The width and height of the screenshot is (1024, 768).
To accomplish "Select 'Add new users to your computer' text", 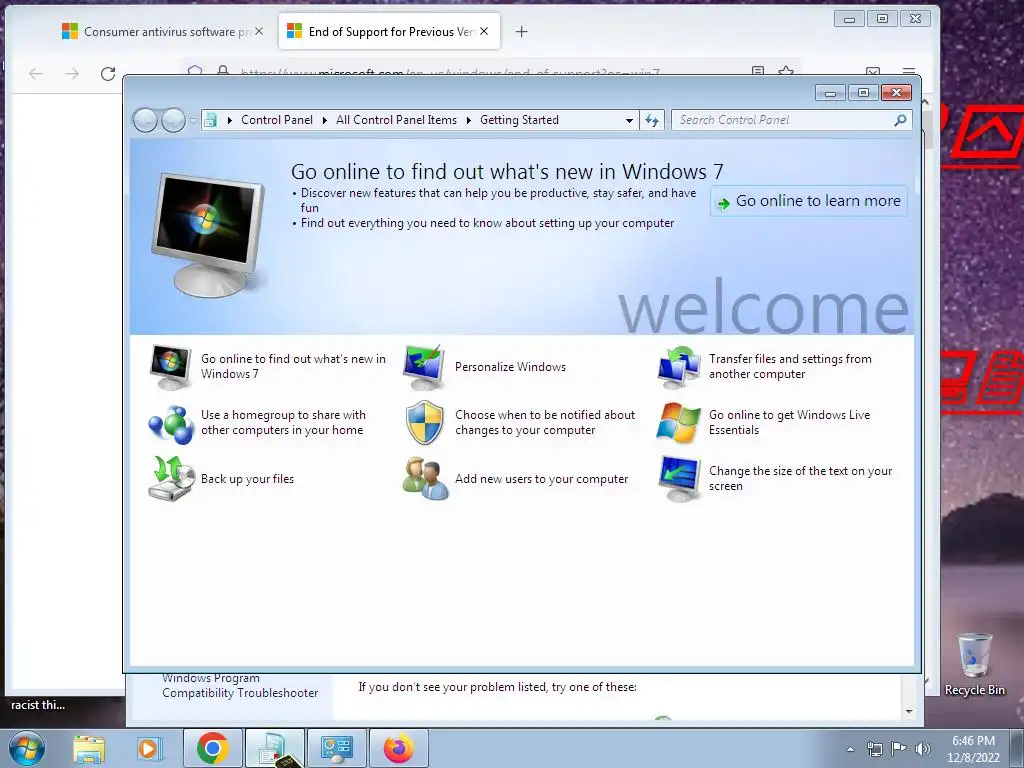I will 541,479.
